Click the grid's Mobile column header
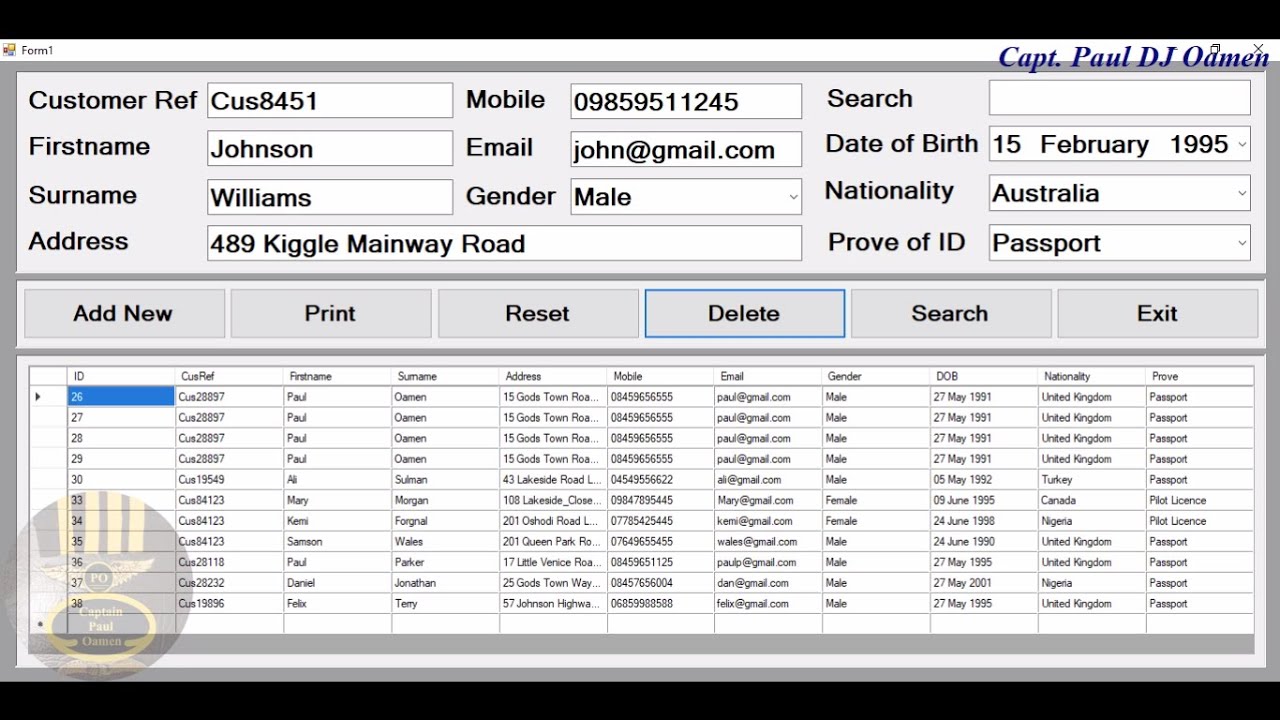 click(x=661, y=376)
